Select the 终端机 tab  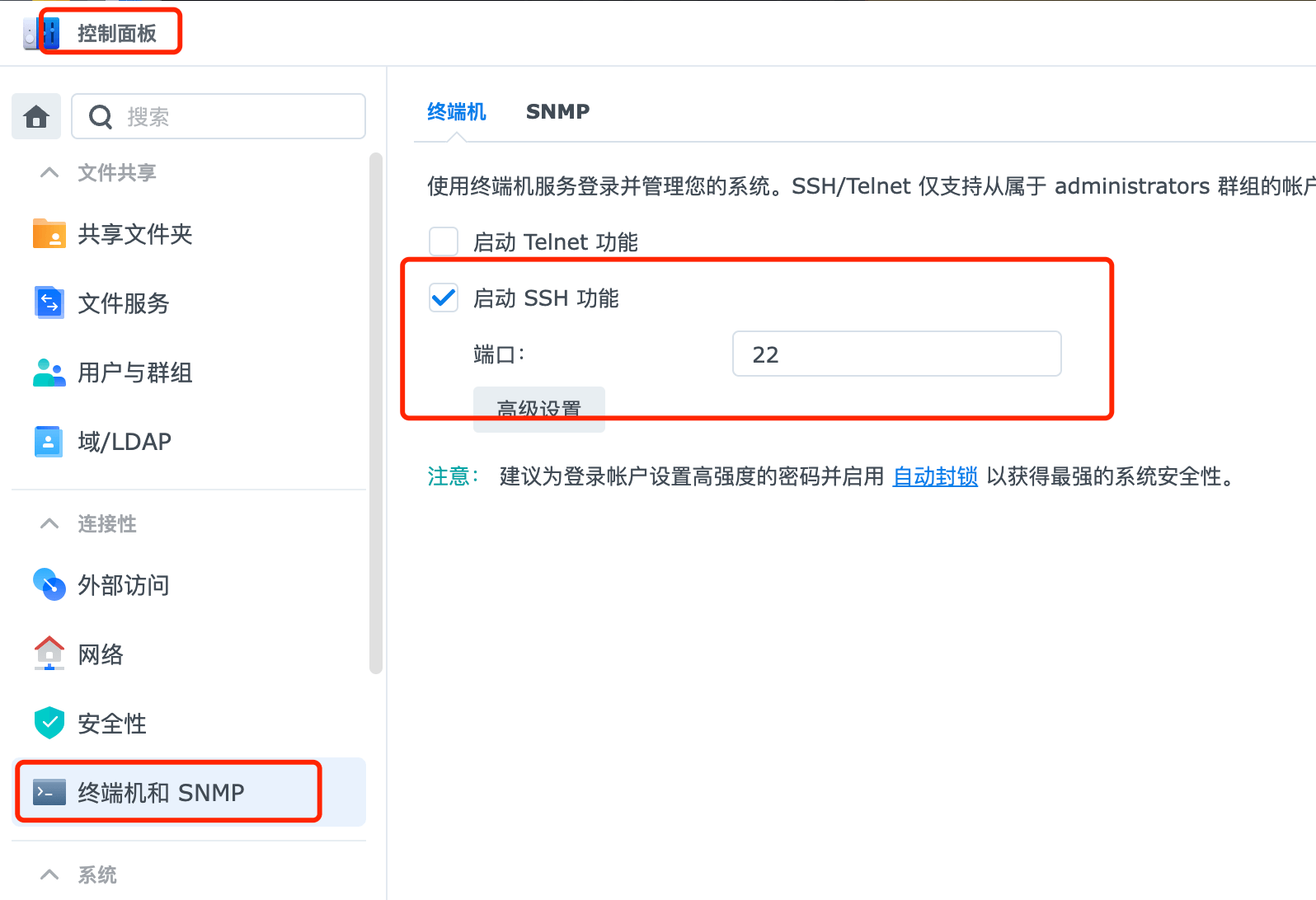coord(457,112)
